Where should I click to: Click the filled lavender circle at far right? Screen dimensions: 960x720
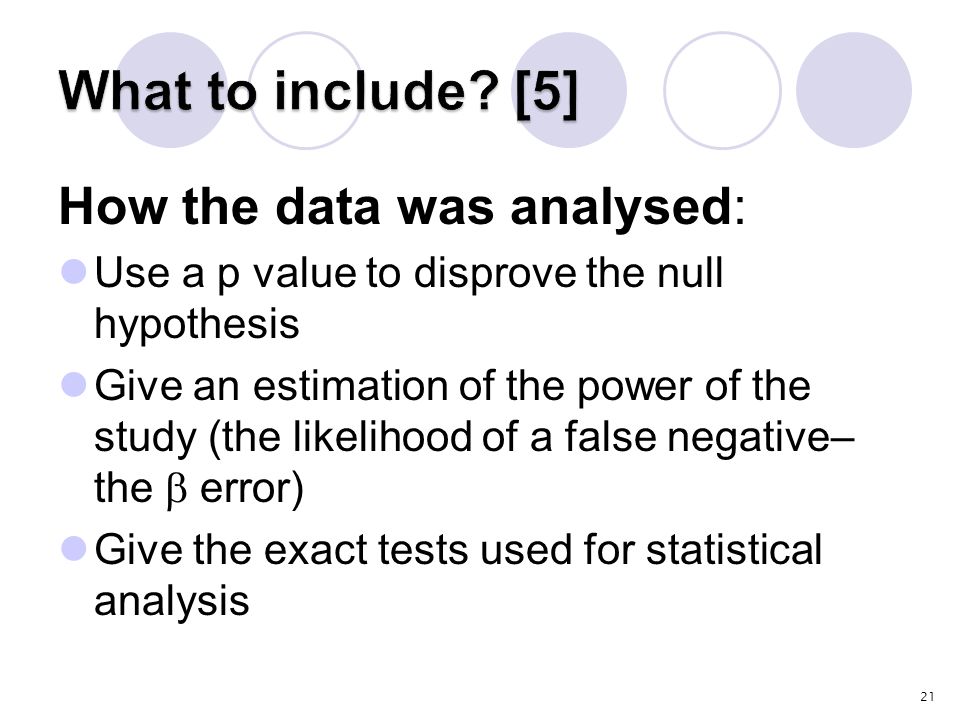point(853,90)
